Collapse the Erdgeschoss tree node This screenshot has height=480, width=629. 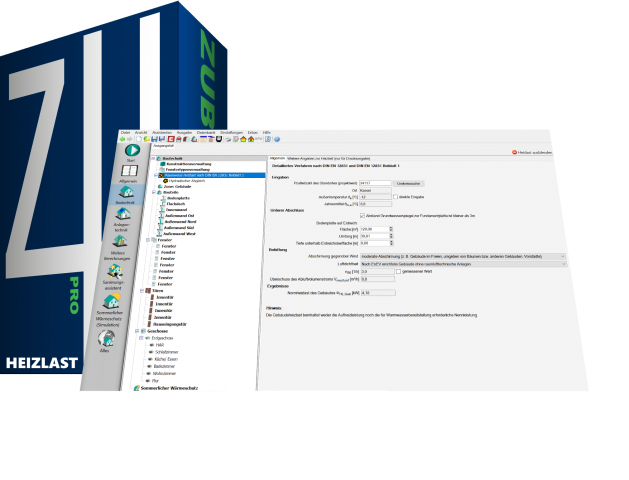pyautogui.click(x=141, y=338)
